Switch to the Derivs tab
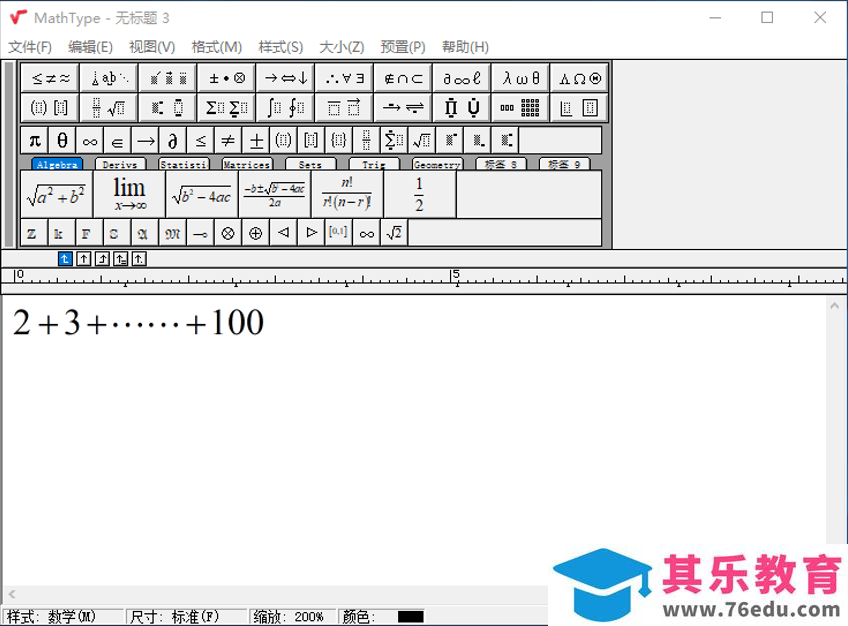The height and width of the screenshot is (626, 848). pyautogui.click(x=120, y=164)
